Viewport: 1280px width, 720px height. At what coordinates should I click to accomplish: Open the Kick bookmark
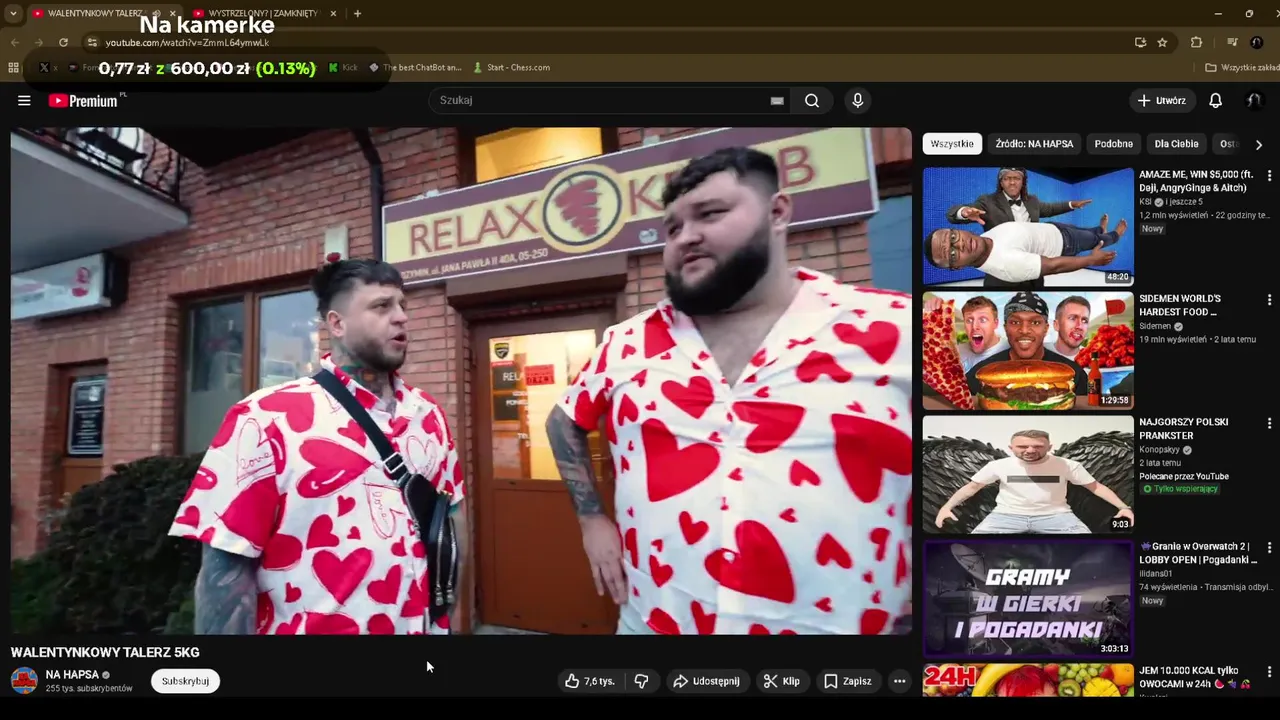343,67
